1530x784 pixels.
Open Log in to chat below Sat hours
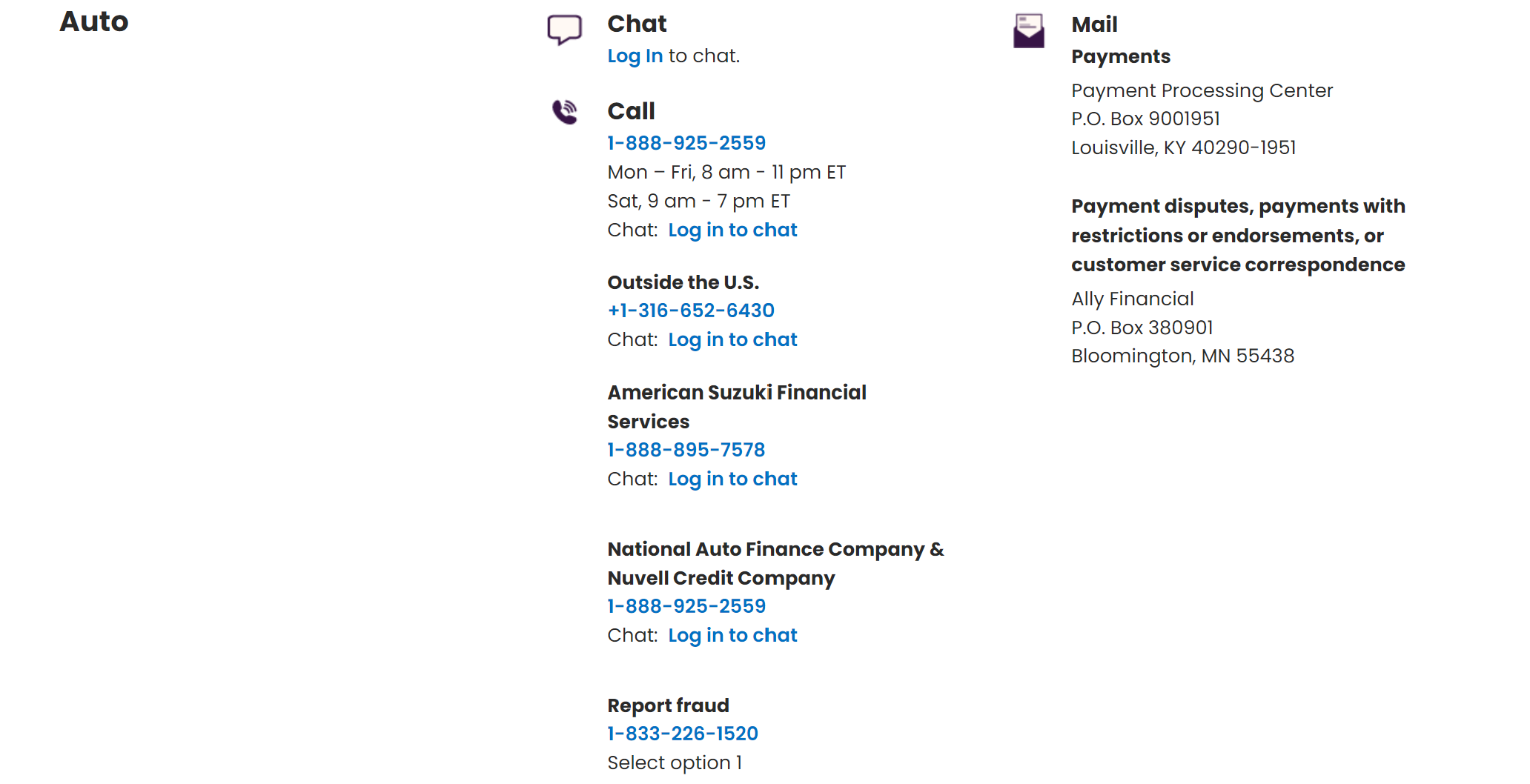click(732, 230)
